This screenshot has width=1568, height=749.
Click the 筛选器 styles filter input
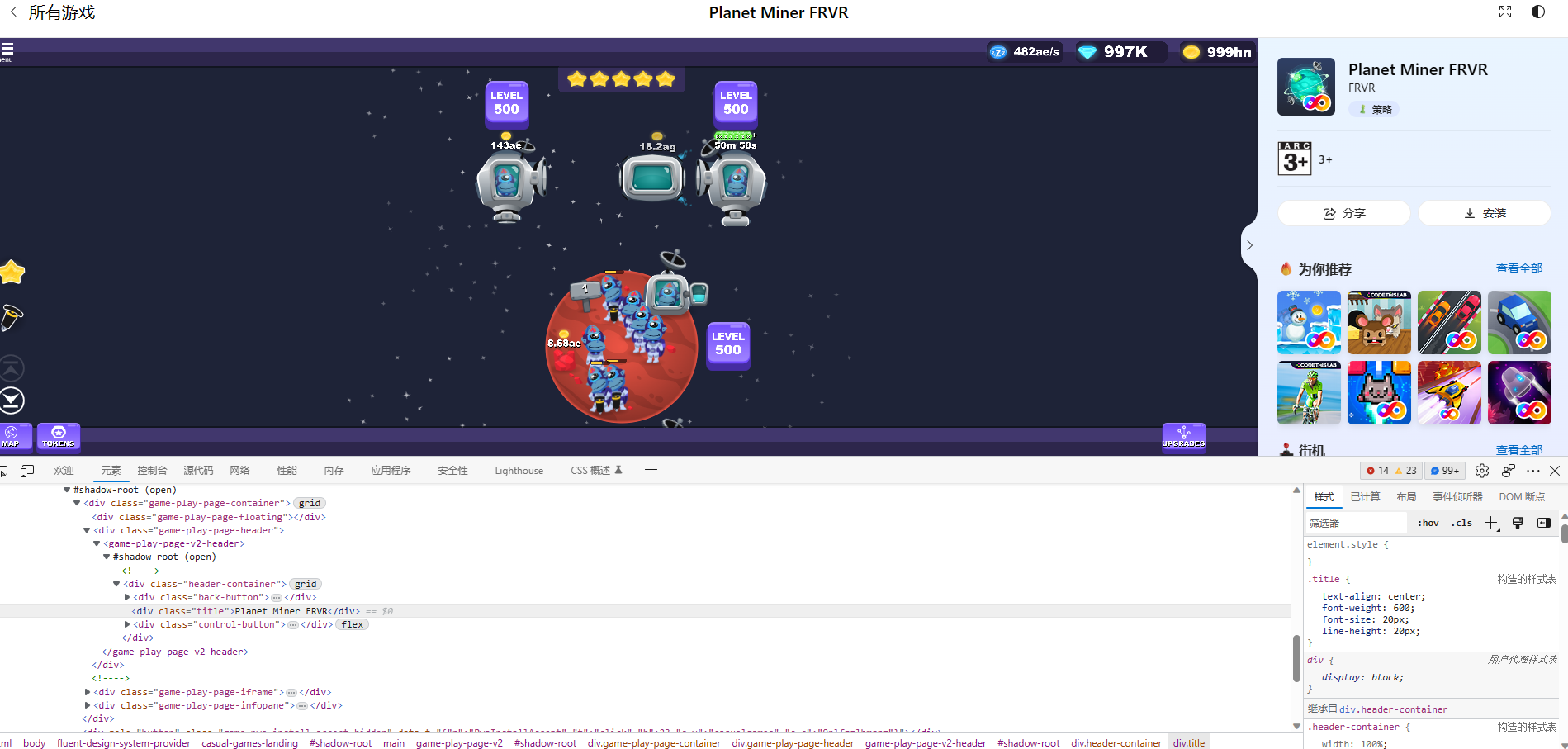click(x=1355, y=523)
